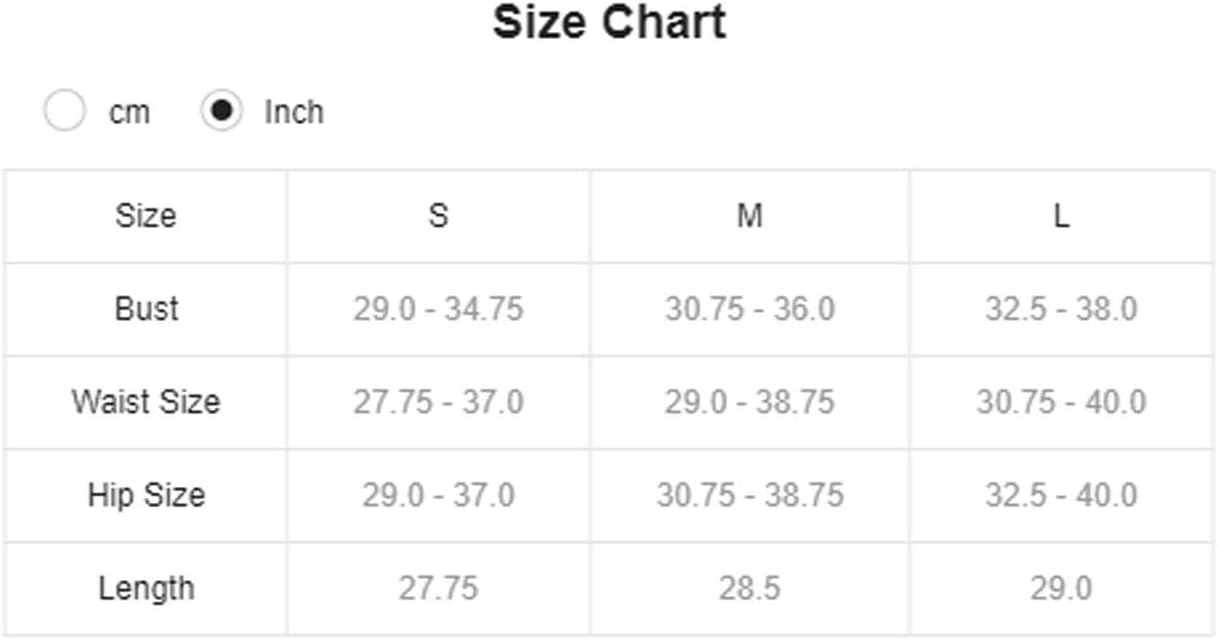Click the Hip Size row label
The height and width of the screenshot is (640, 1218).
pos(146,495)
